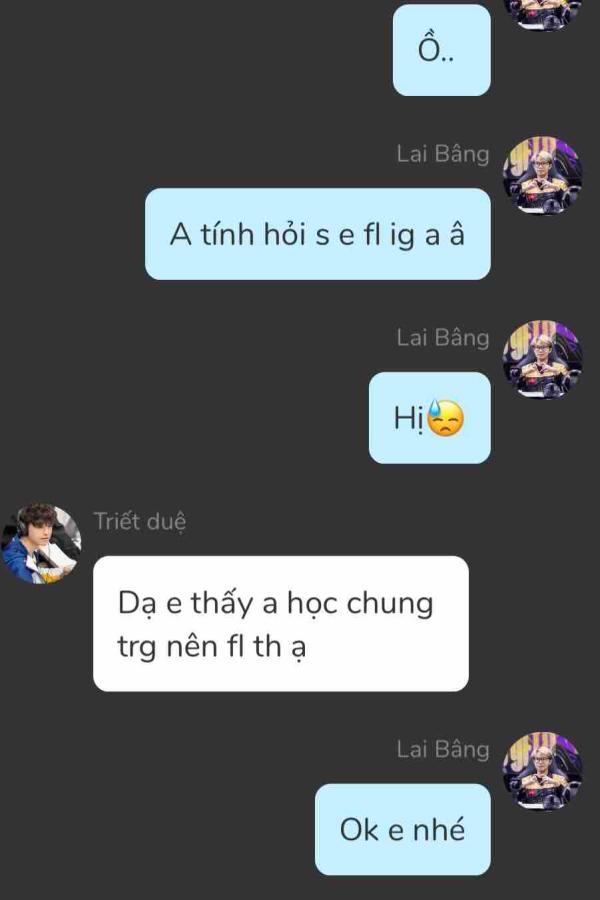Tap the 'Hị' letters in the emoji message bubble
Viewport: 600px width, 900px height.
[x=409, y=418]
